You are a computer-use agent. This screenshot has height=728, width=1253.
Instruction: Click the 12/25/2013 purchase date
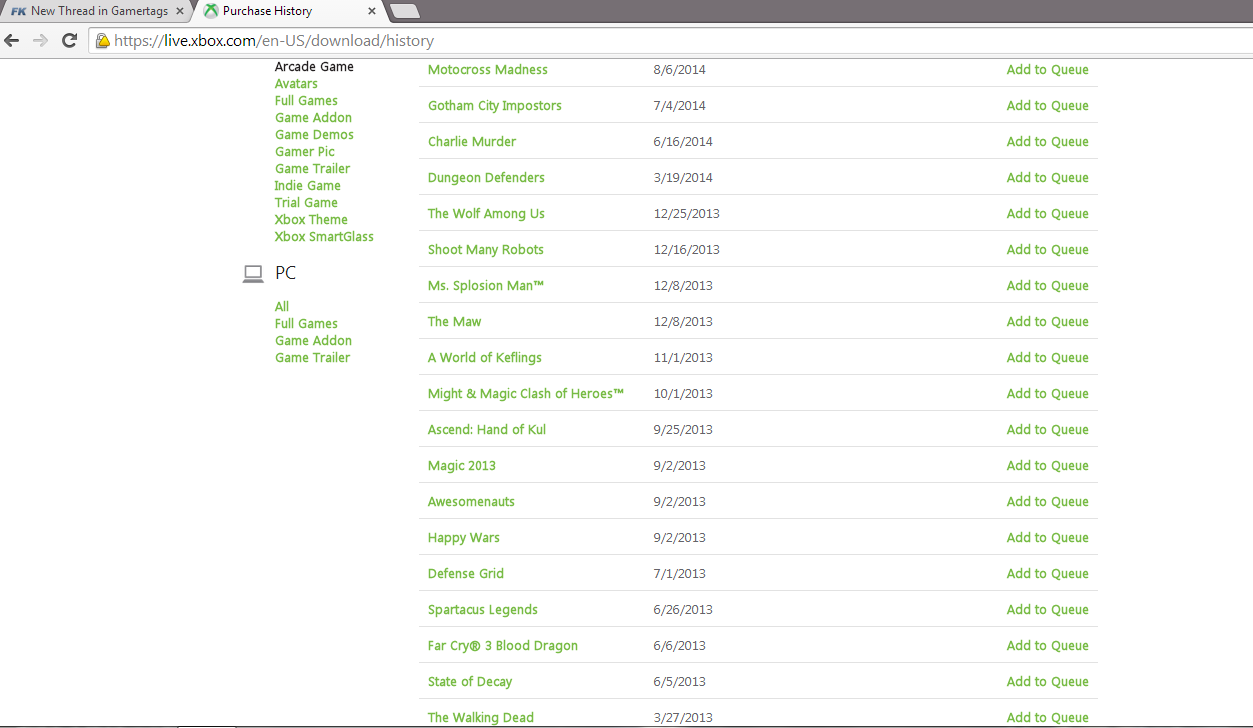[x=686, y=214]
